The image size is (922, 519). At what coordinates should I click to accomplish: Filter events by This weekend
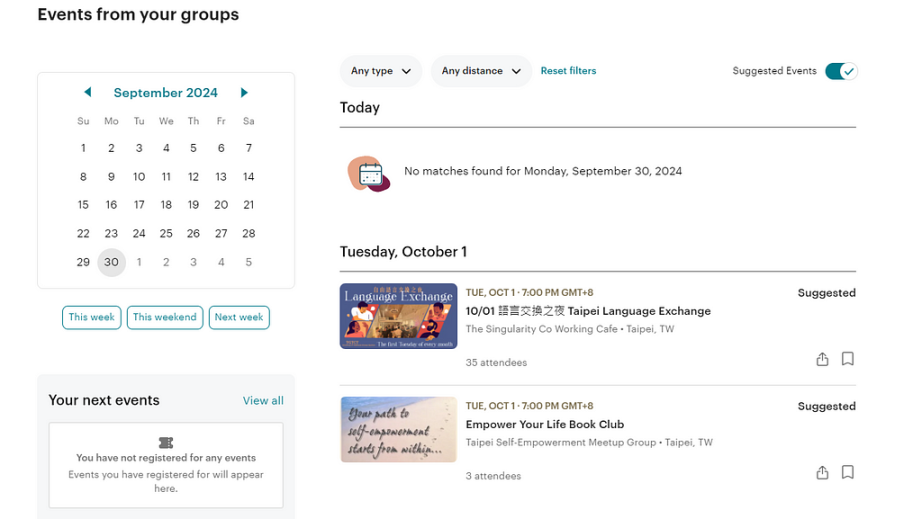[165, 317]
